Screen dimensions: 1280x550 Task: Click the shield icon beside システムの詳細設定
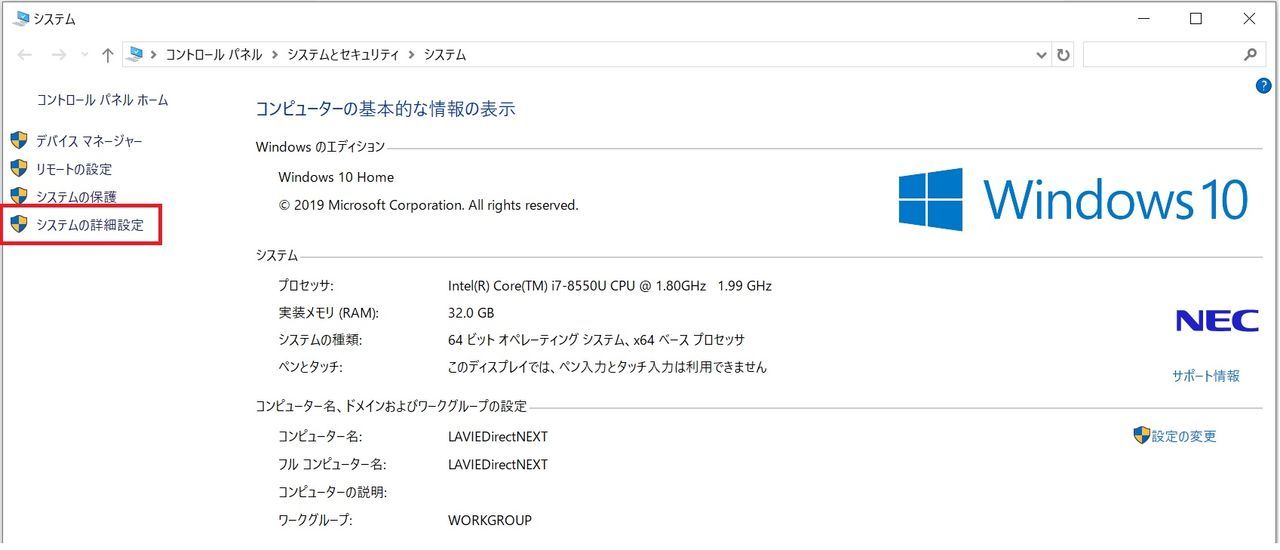click(x=18, y=224)
